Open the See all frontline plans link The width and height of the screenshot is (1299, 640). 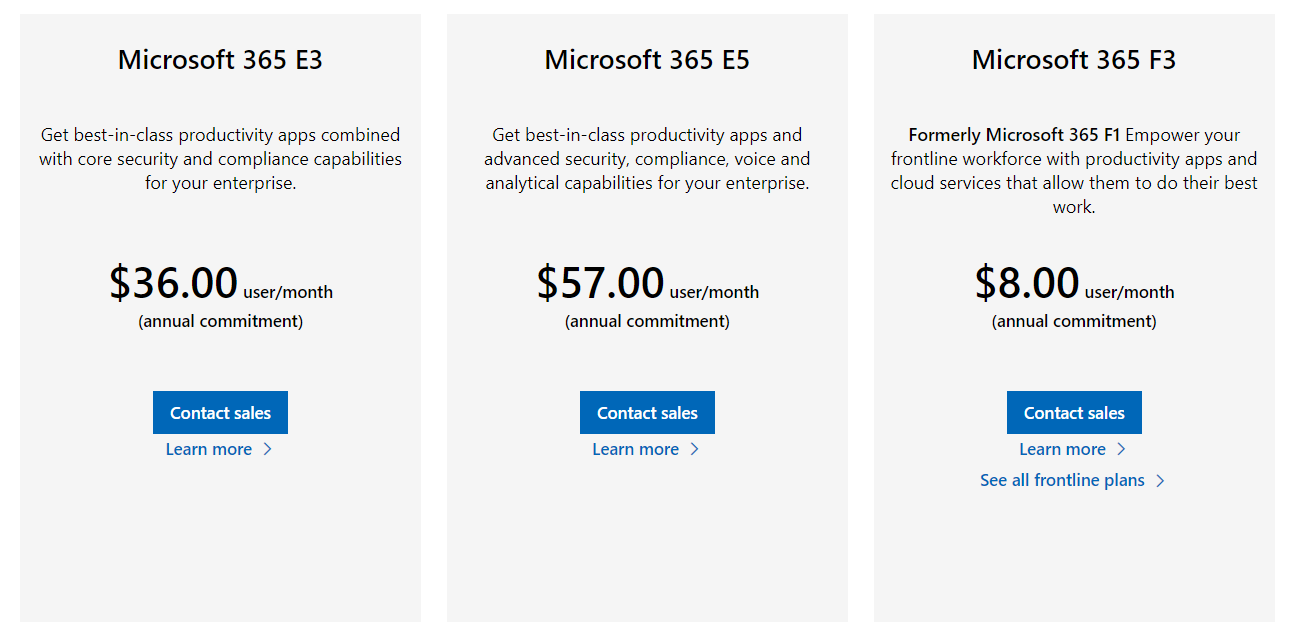pyautogui.click(x=1062, y=480)
